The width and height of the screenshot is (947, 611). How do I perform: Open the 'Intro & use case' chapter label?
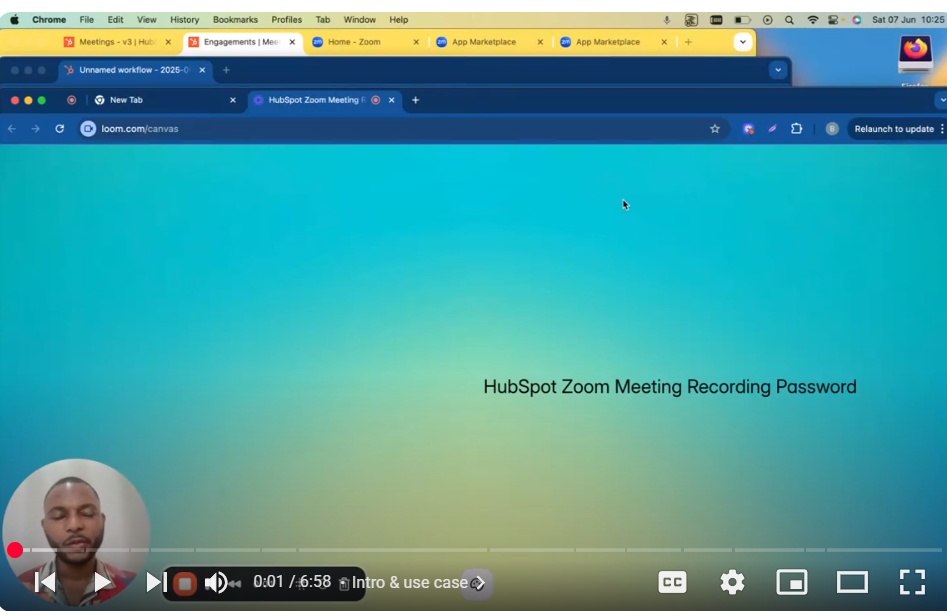coord(409,583)
